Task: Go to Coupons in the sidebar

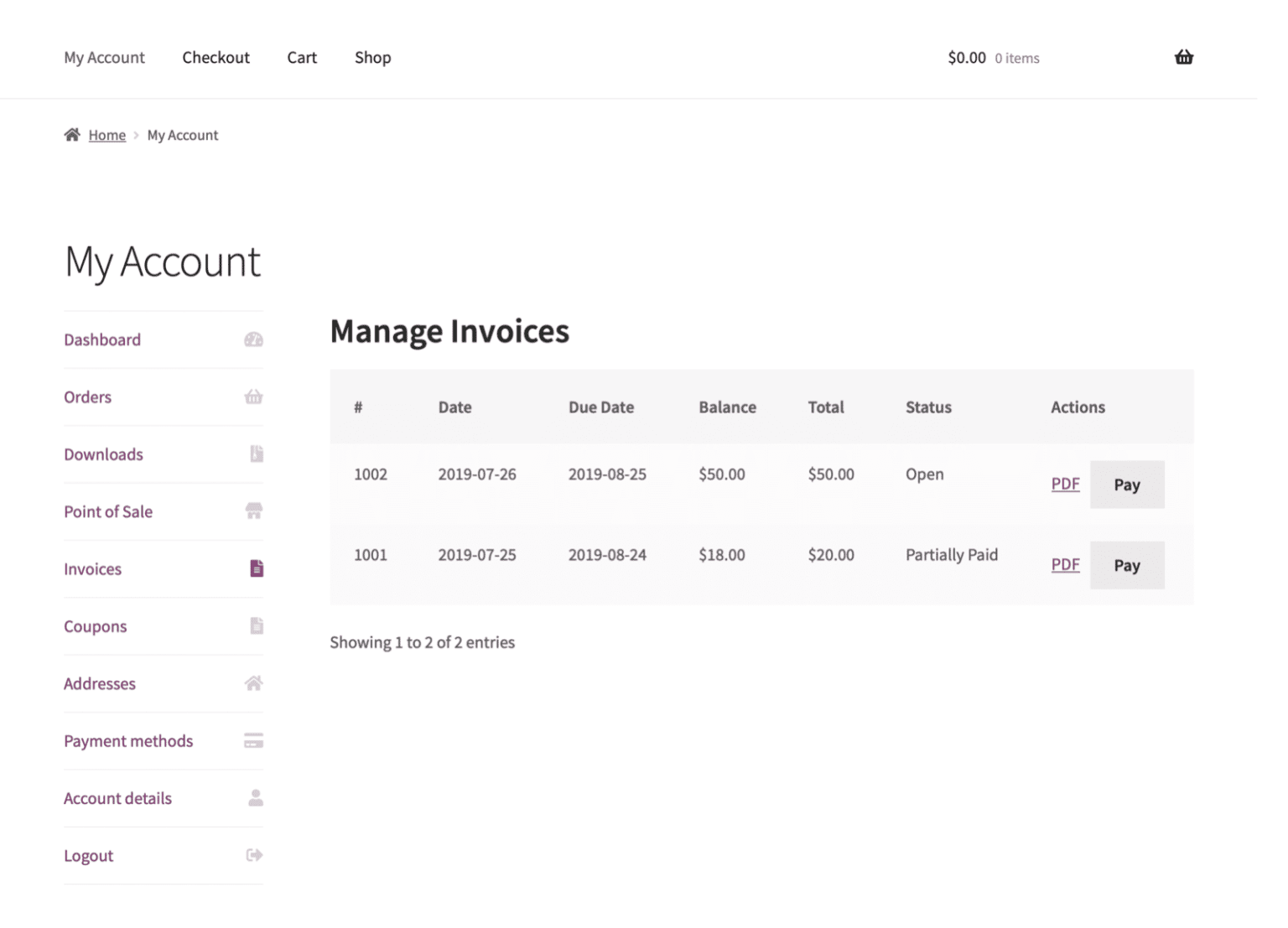Action: click(95, 626)
